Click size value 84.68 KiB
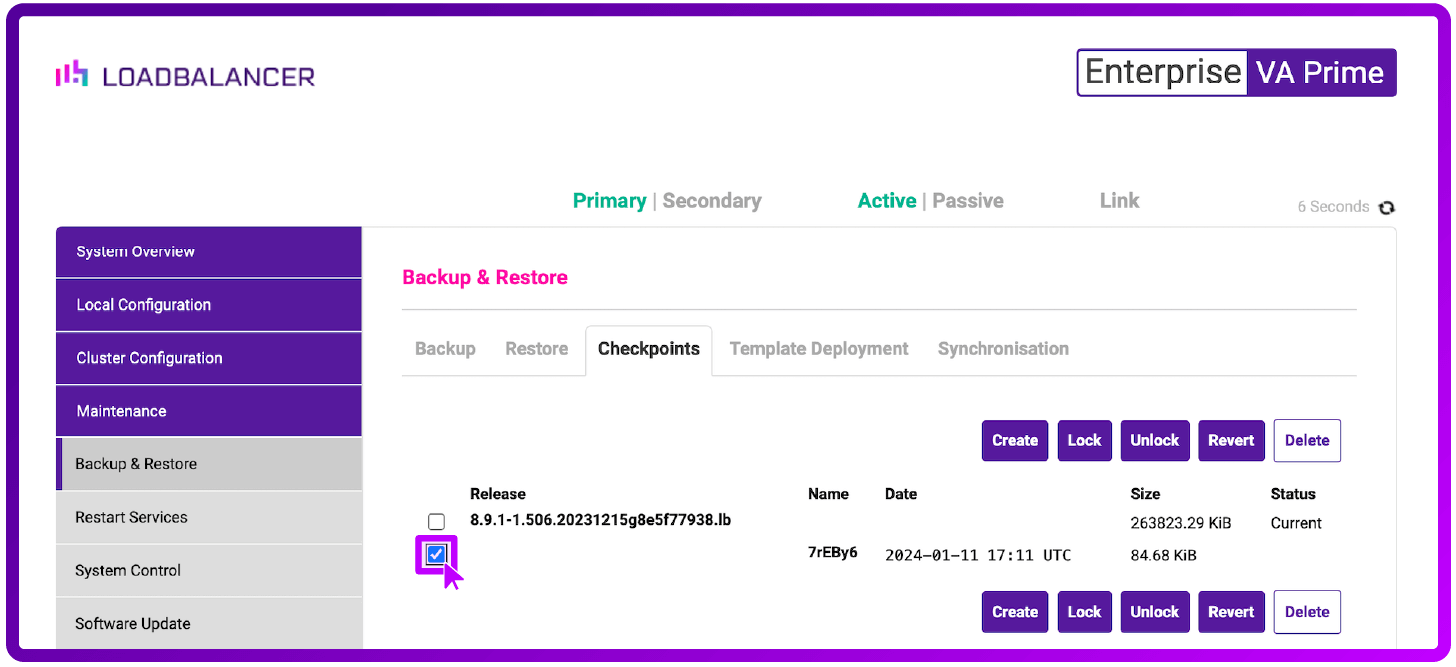Viewport: 1456px width, 667px height. click(x=1163, y=555)
